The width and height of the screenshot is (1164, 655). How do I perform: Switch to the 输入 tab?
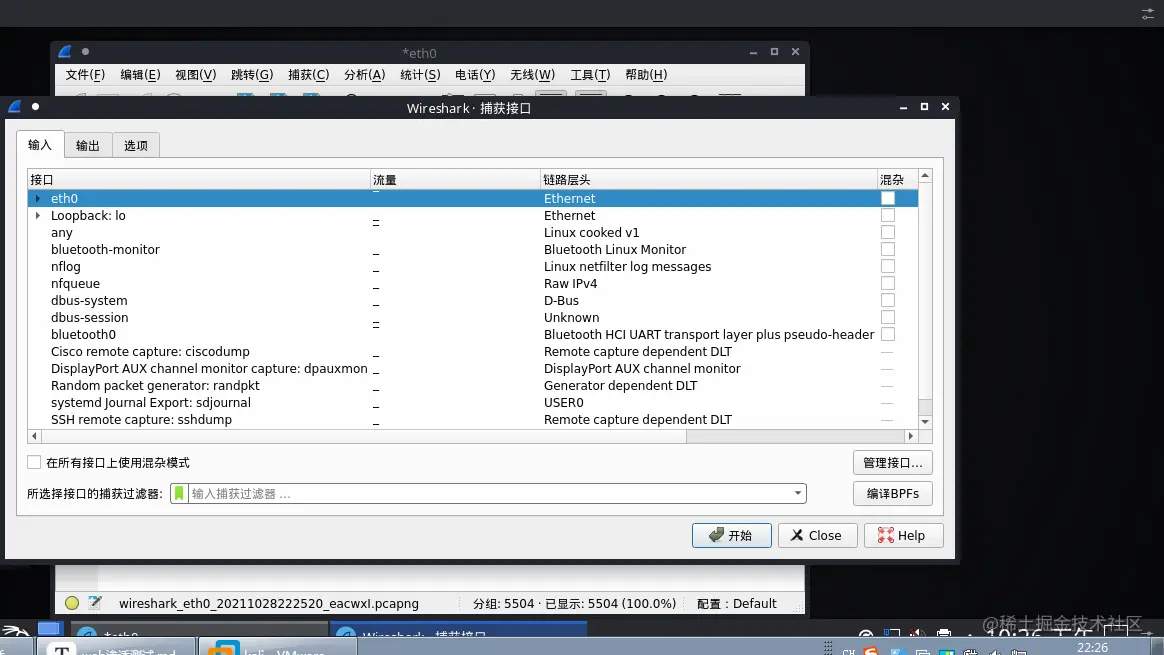coord(40,145)
